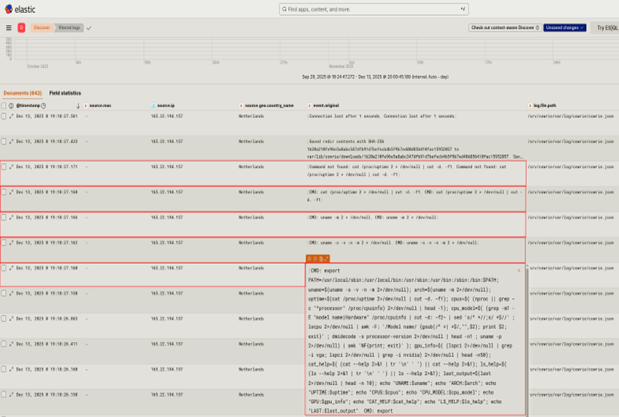Screen dimensions: 619x417
Task: Click the Check out context-aware Discover button
Action: click(x=505, y=28)
